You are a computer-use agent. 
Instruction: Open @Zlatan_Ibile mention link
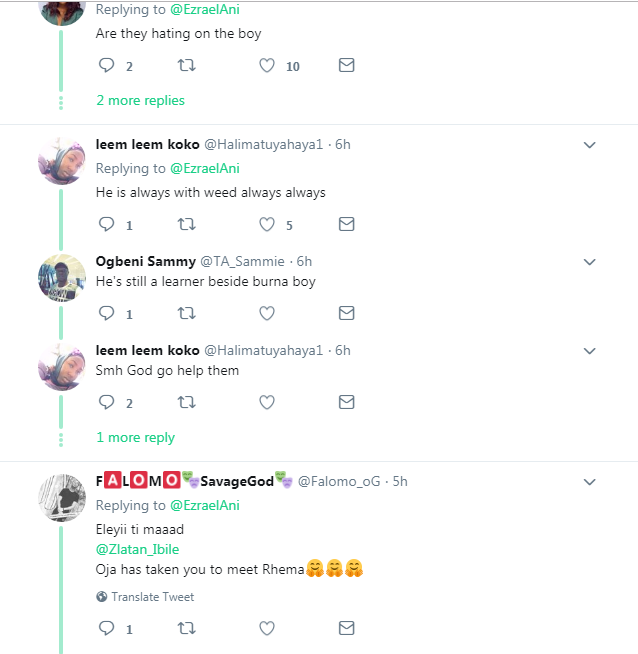[x=137, y=549]
